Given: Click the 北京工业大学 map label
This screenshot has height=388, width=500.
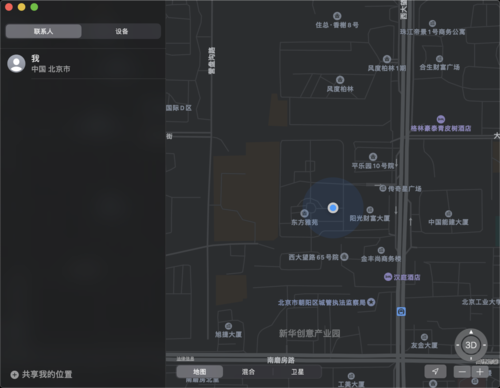Looking at the screenshot, I should 480,302.
